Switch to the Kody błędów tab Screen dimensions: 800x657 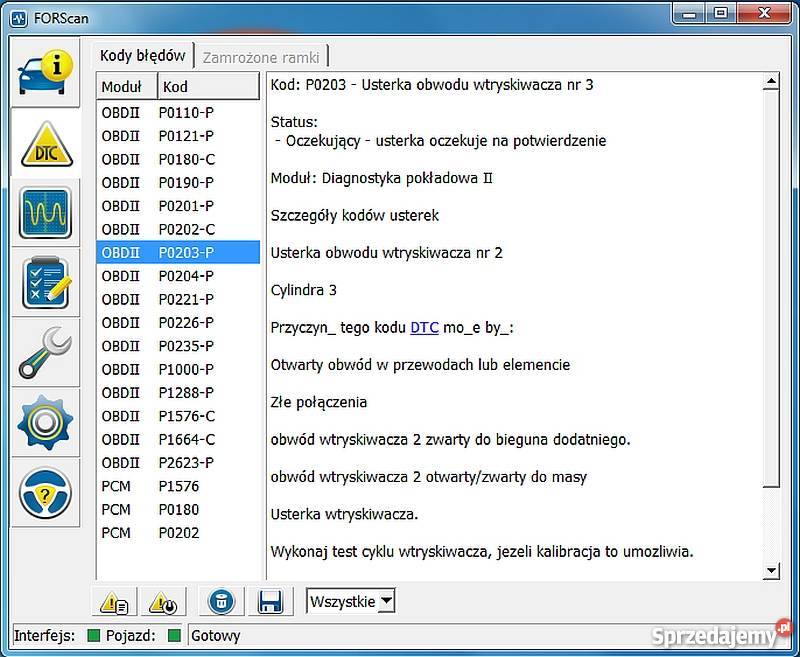point(142,56)
